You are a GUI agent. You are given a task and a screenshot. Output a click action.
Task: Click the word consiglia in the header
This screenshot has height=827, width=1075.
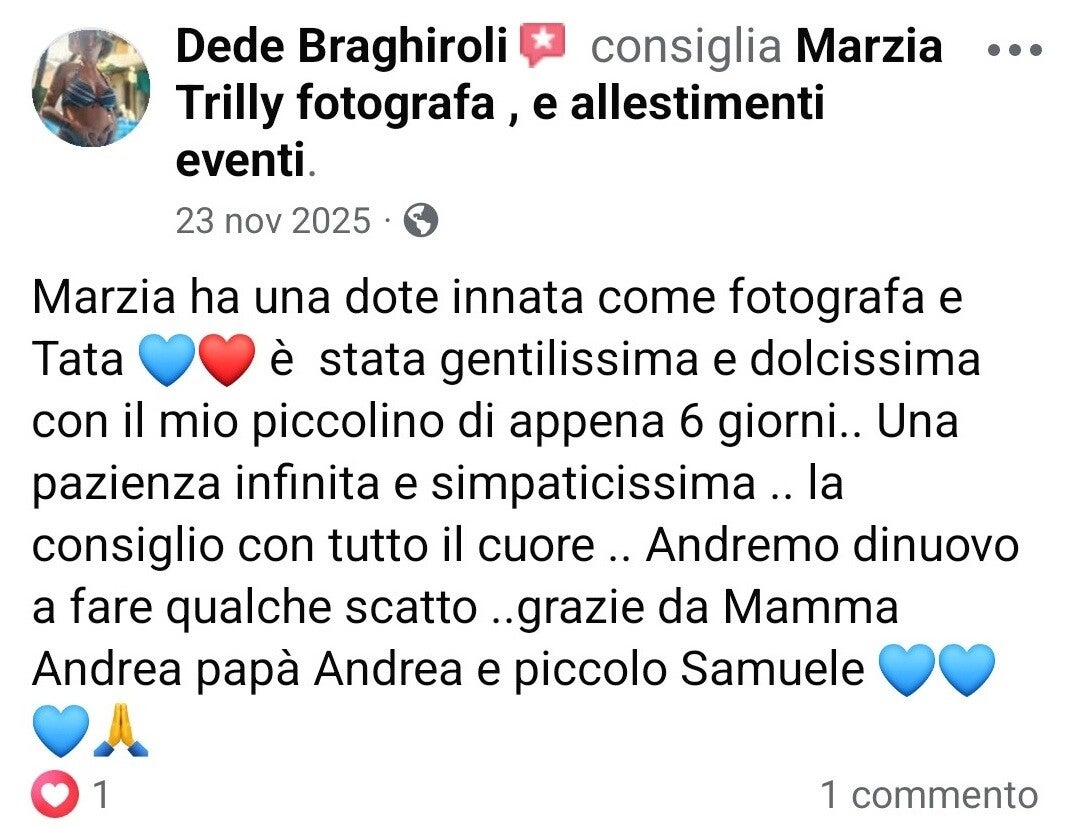(x=686, y=46)
